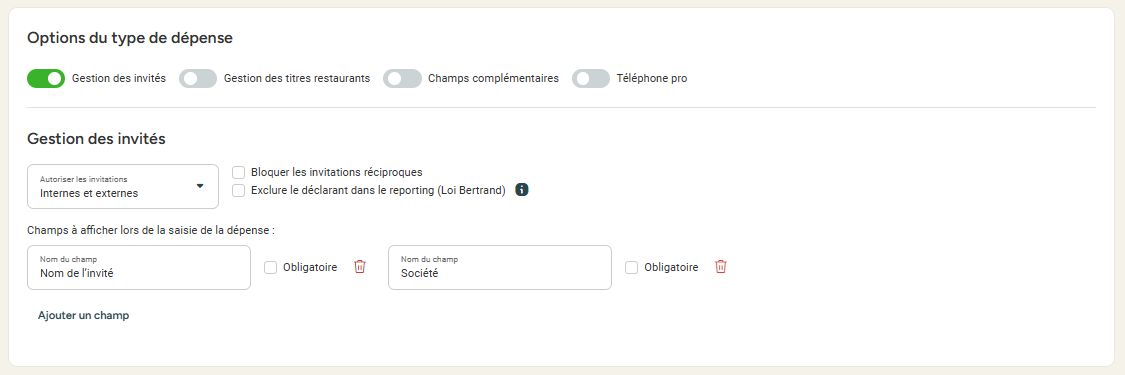The height and width of the screenshot is (375, 1125).
Task: Click the 'Ajouter un champ' button
Action: (83, 315)
